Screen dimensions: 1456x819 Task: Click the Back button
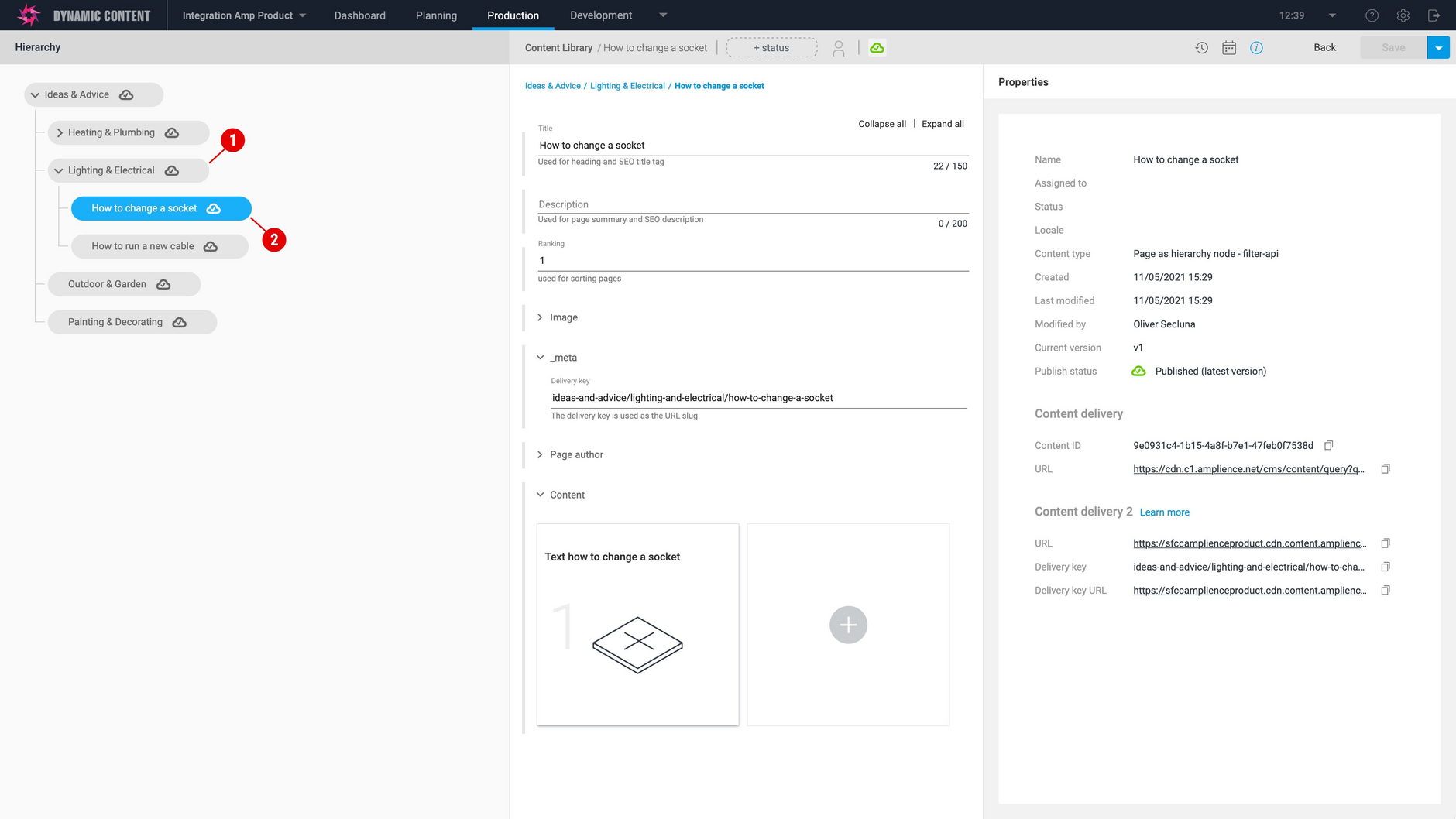coord(1324,47)
